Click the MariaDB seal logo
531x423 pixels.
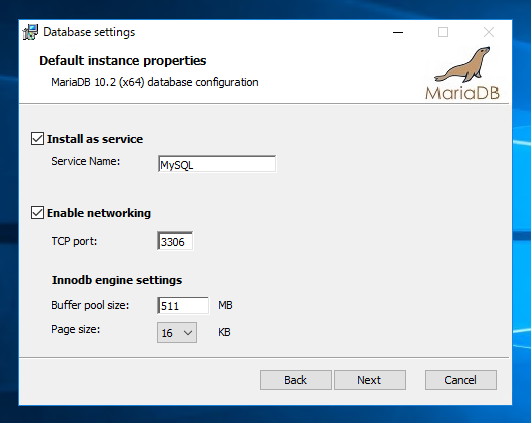463,73
